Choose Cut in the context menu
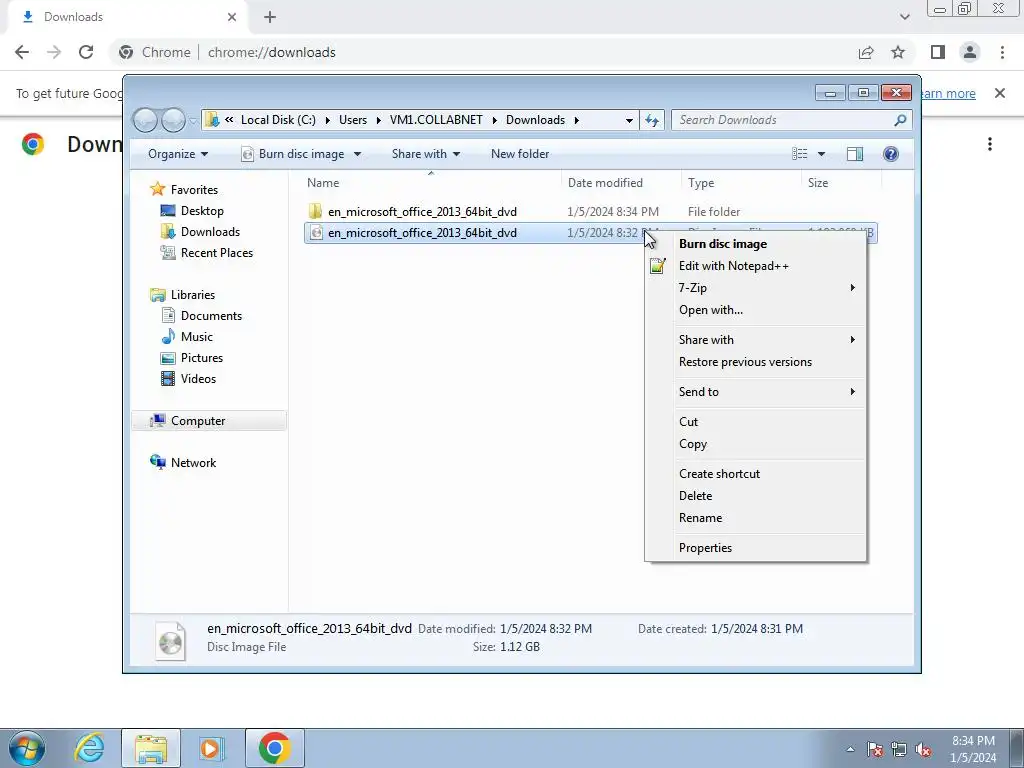 tap(688, 422)
